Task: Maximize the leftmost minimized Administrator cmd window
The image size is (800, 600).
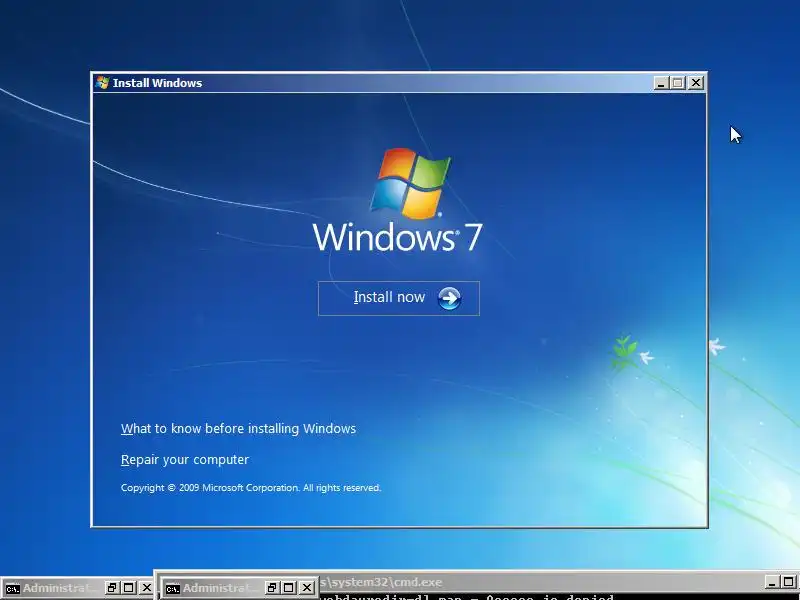Action: pos(129,588)
